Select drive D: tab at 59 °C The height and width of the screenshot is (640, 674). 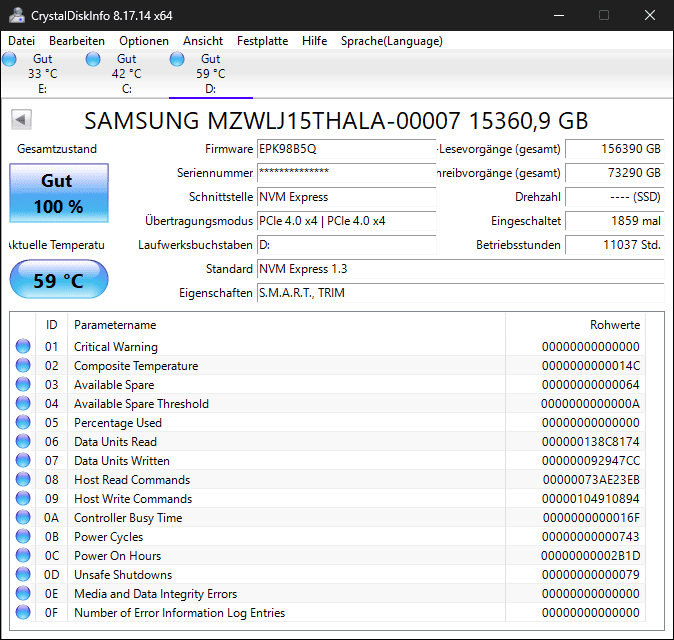211,74
